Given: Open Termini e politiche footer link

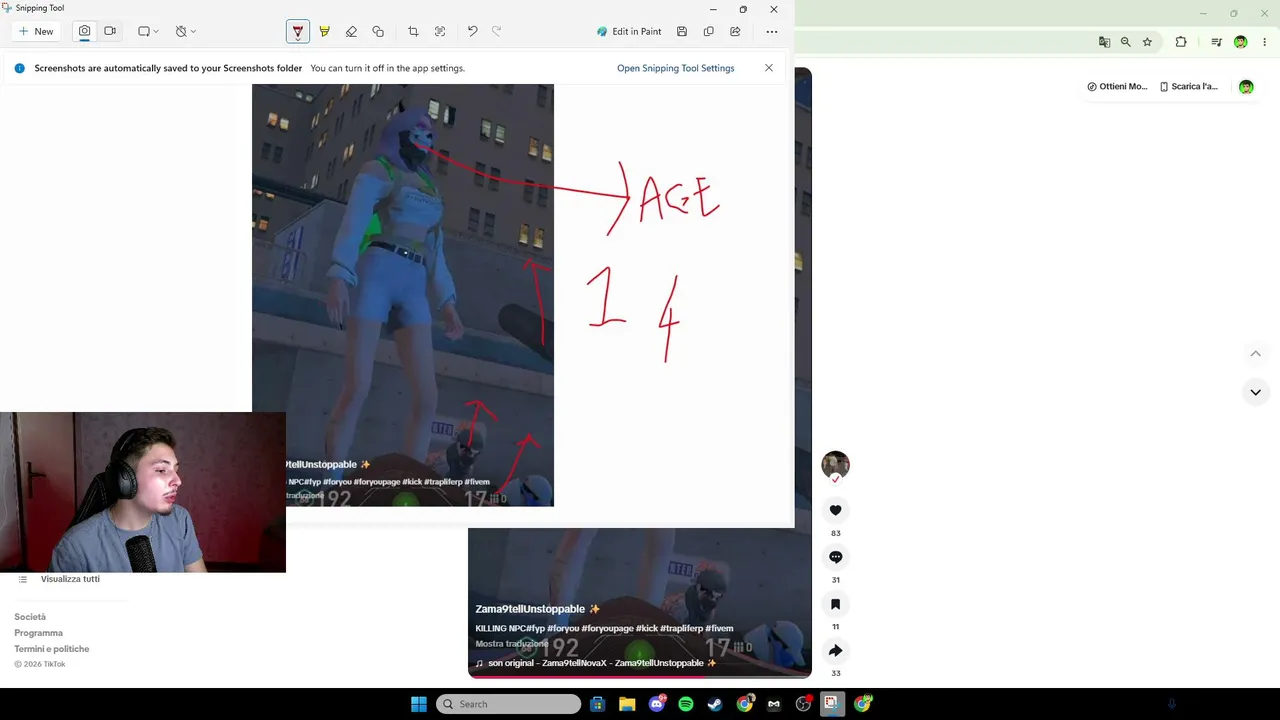Looking at the screenshot, I should (52, 649).
